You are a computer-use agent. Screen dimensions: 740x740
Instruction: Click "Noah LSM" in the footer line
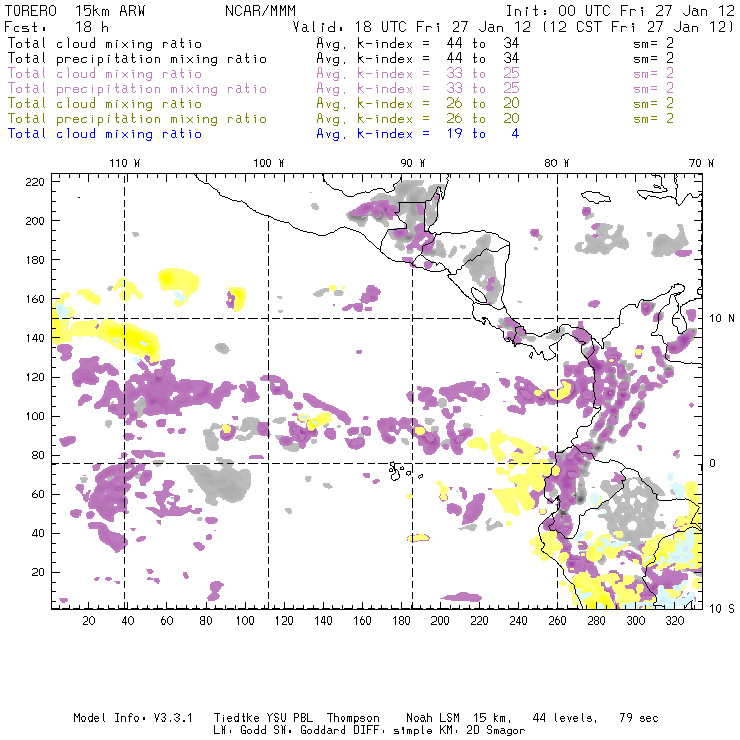[433, 718]
